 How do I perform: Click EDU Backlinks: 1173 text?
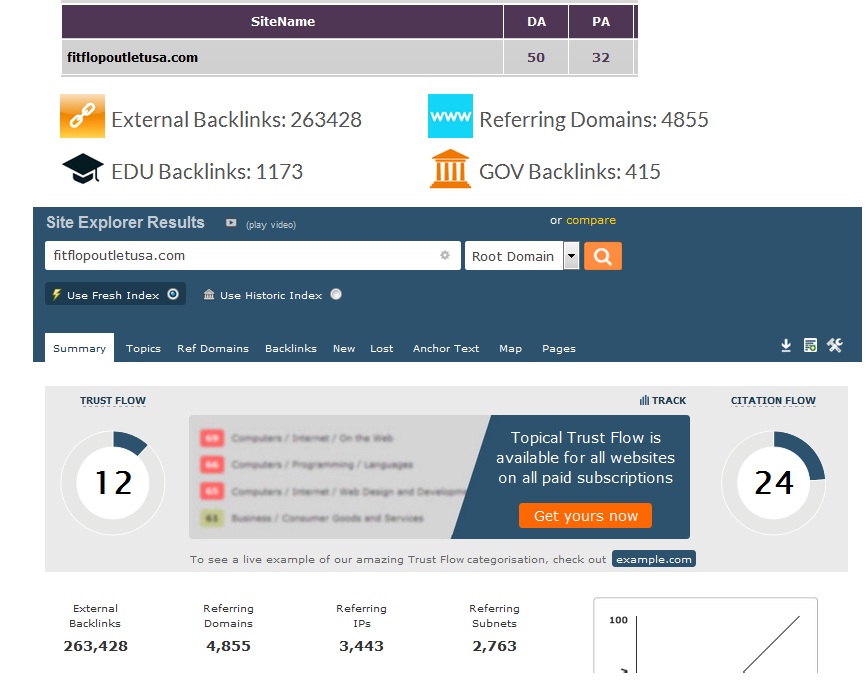(x=207, y=171)
